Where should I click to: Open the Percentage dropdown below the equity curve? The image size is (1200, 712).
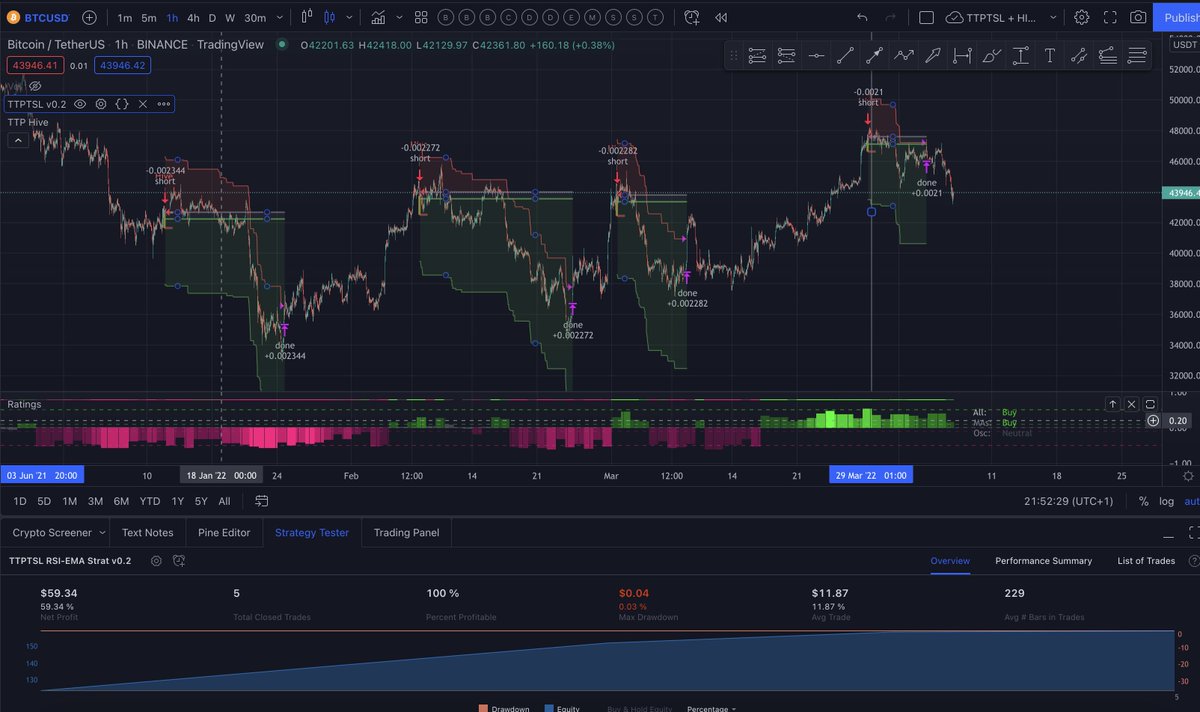[x=712, y=708]
